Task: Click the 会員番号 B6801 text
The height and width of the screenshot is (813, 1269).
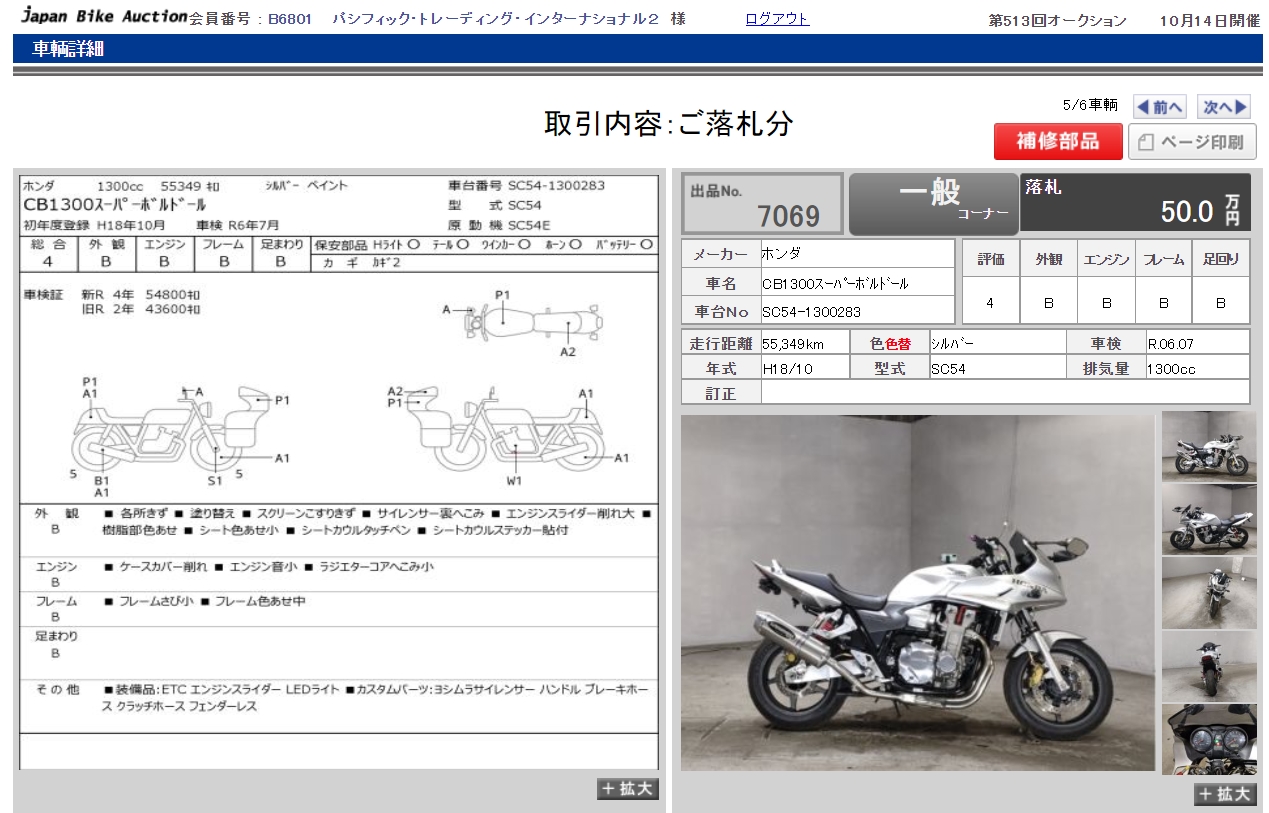Action: coord(251,19)
